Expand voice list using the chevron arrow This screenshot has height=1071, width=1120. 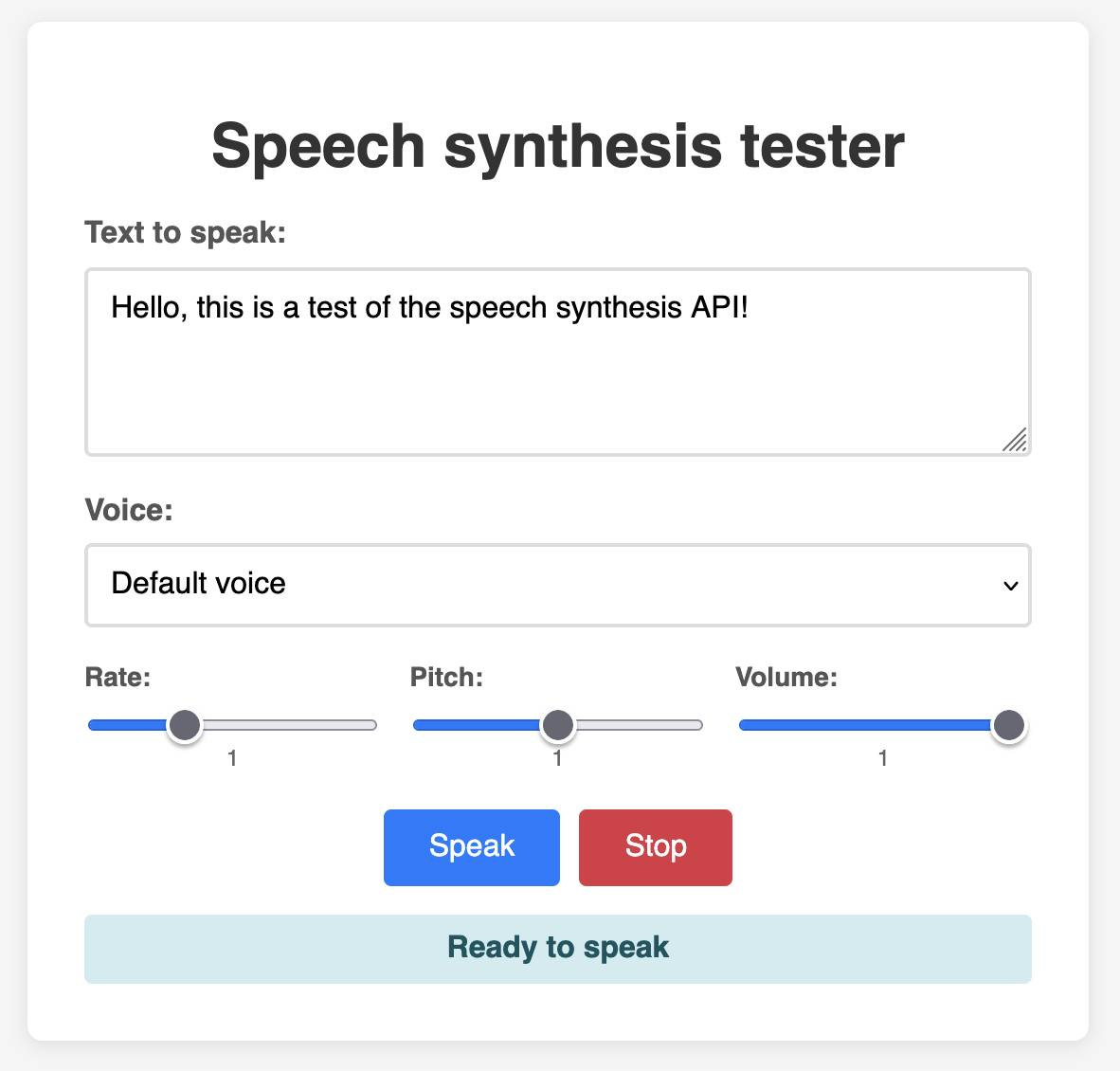(1008, 586)
